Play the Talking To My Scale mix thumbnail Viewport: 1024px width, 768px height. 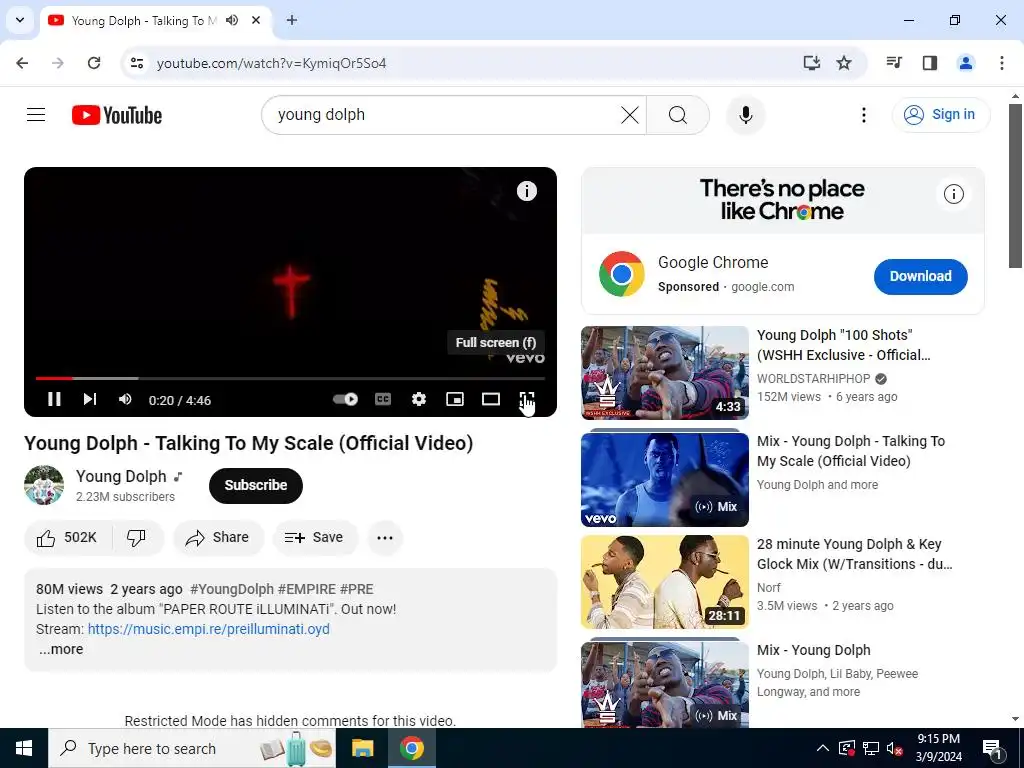[664, 479]
